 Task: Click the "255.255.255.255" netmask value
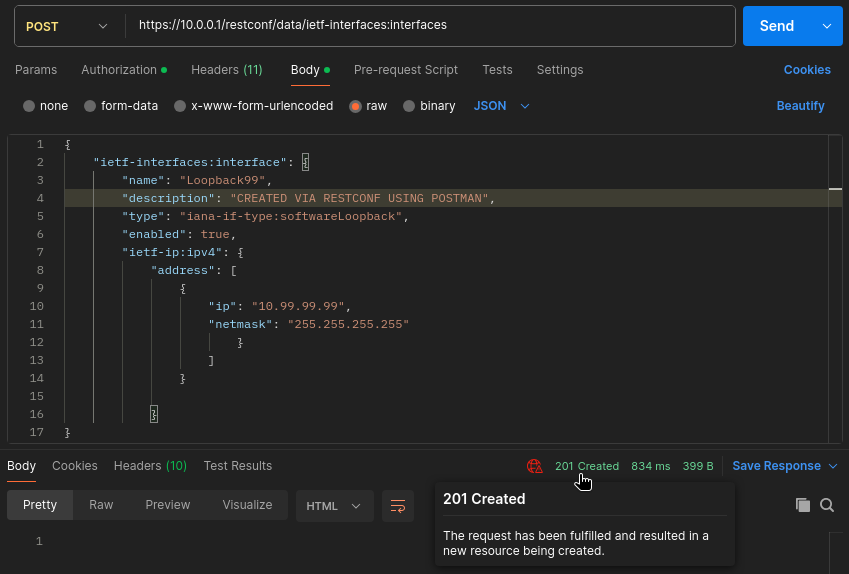(348, 324)
